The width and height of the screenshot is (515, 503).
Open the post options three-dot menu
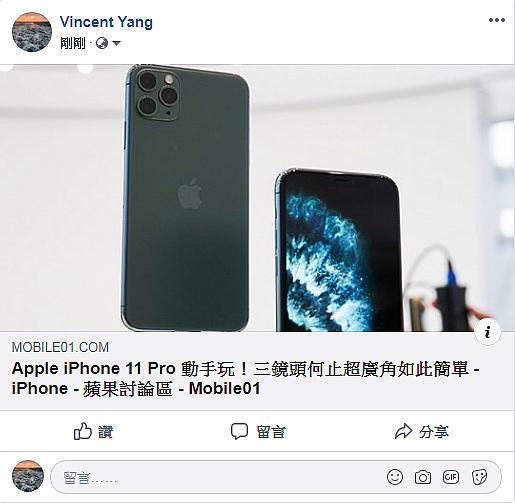pos(497,20)
